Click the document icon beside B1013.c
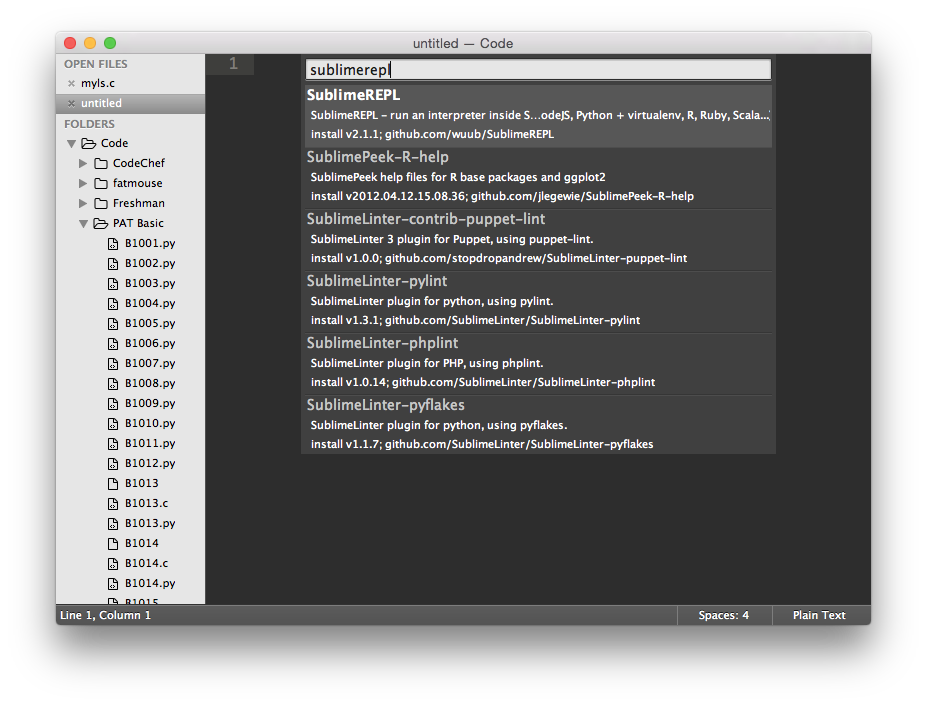 click(113, 503)
